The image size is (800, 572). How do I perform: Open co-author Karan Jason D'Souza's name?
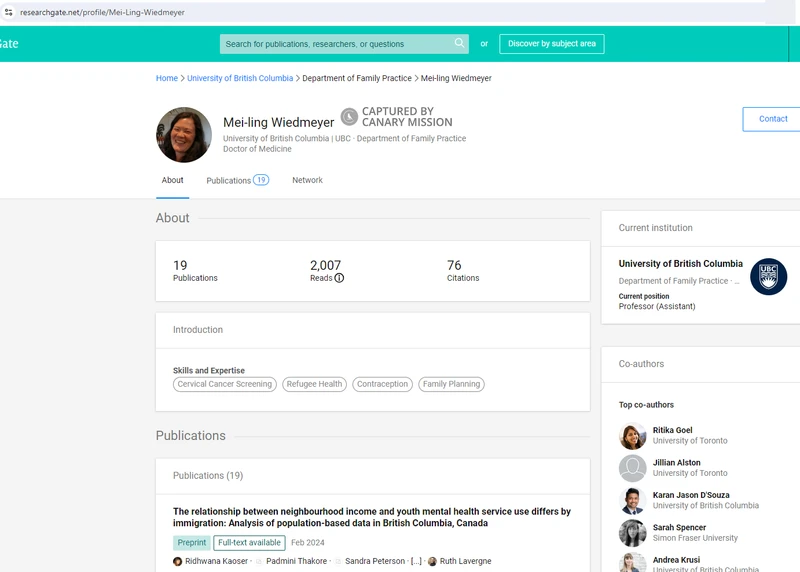691,495
